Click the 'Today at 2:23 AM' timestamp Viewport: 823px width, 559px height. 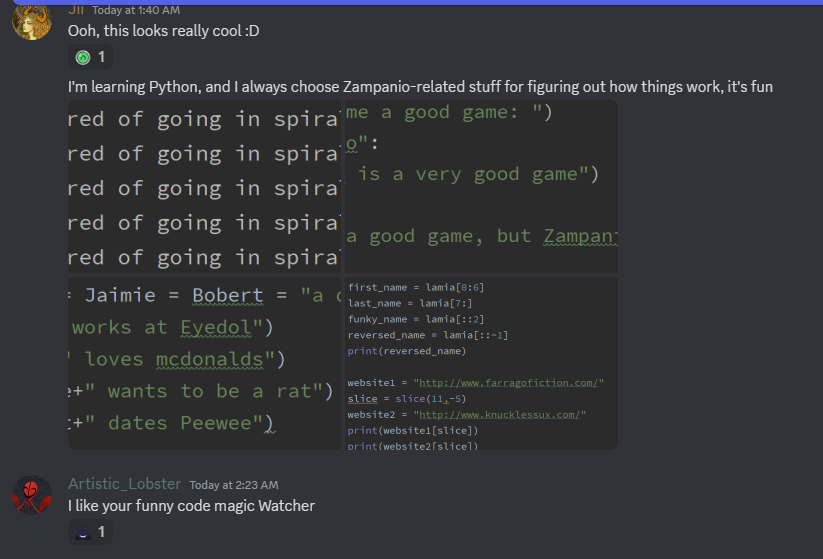(x=233, y=485)
